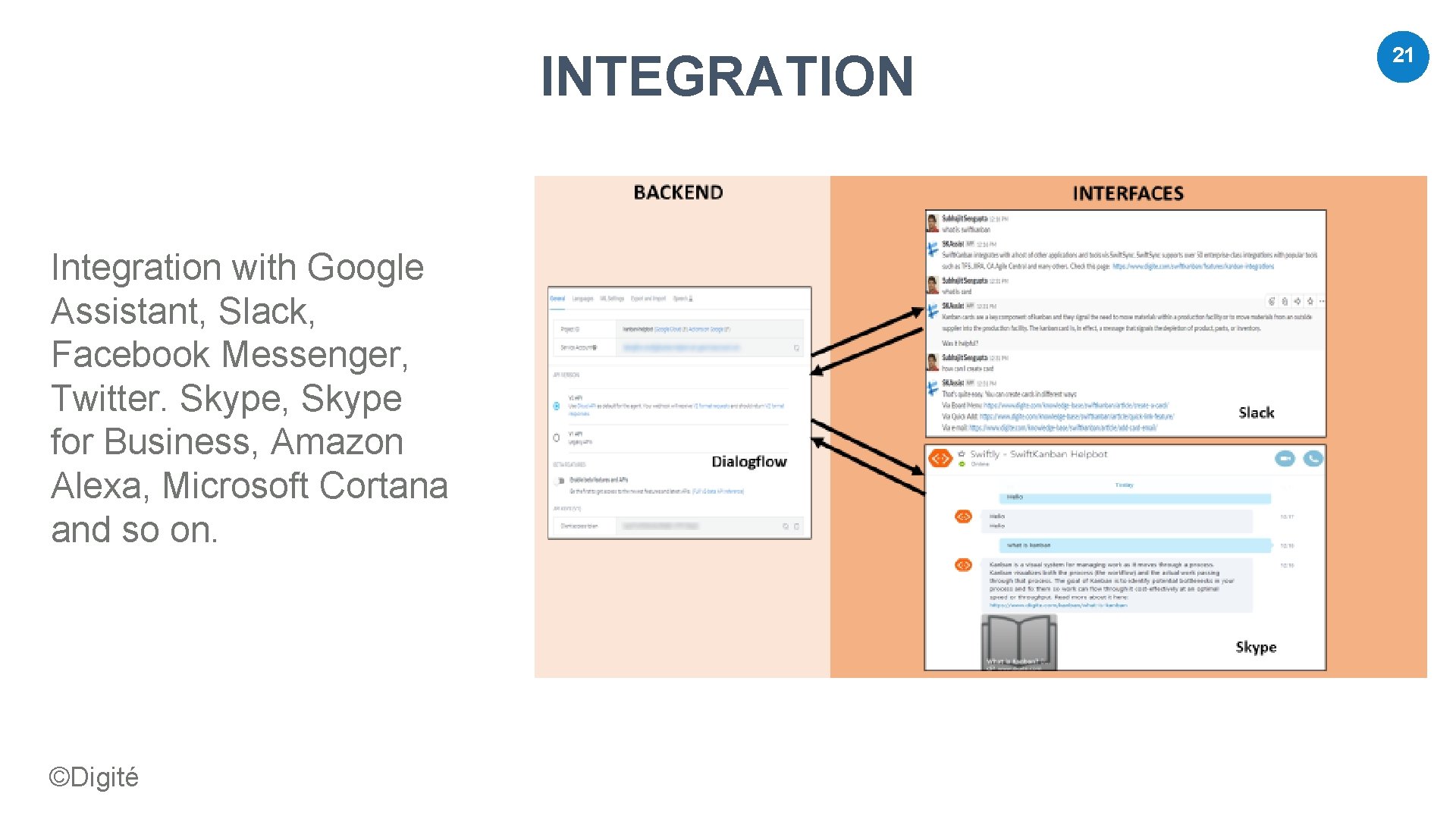Image resolution: width=1456 pixels, height=819 pixels.
Task: Add reaction on Slack message hover toolbar
Action: 1272,301
